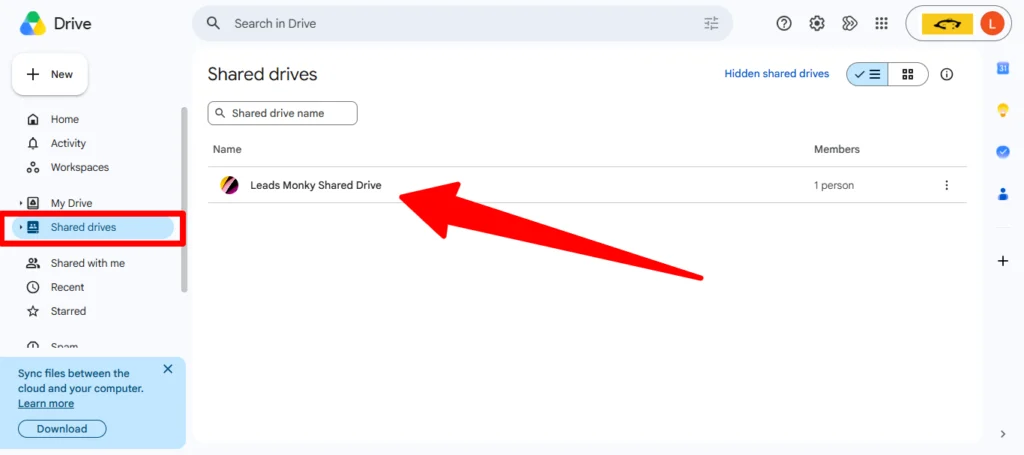Image resolution: width=1024 pixels, height=455 pixels.
Task: Dismiss the sync files banner
Action: tap(168, 369)
